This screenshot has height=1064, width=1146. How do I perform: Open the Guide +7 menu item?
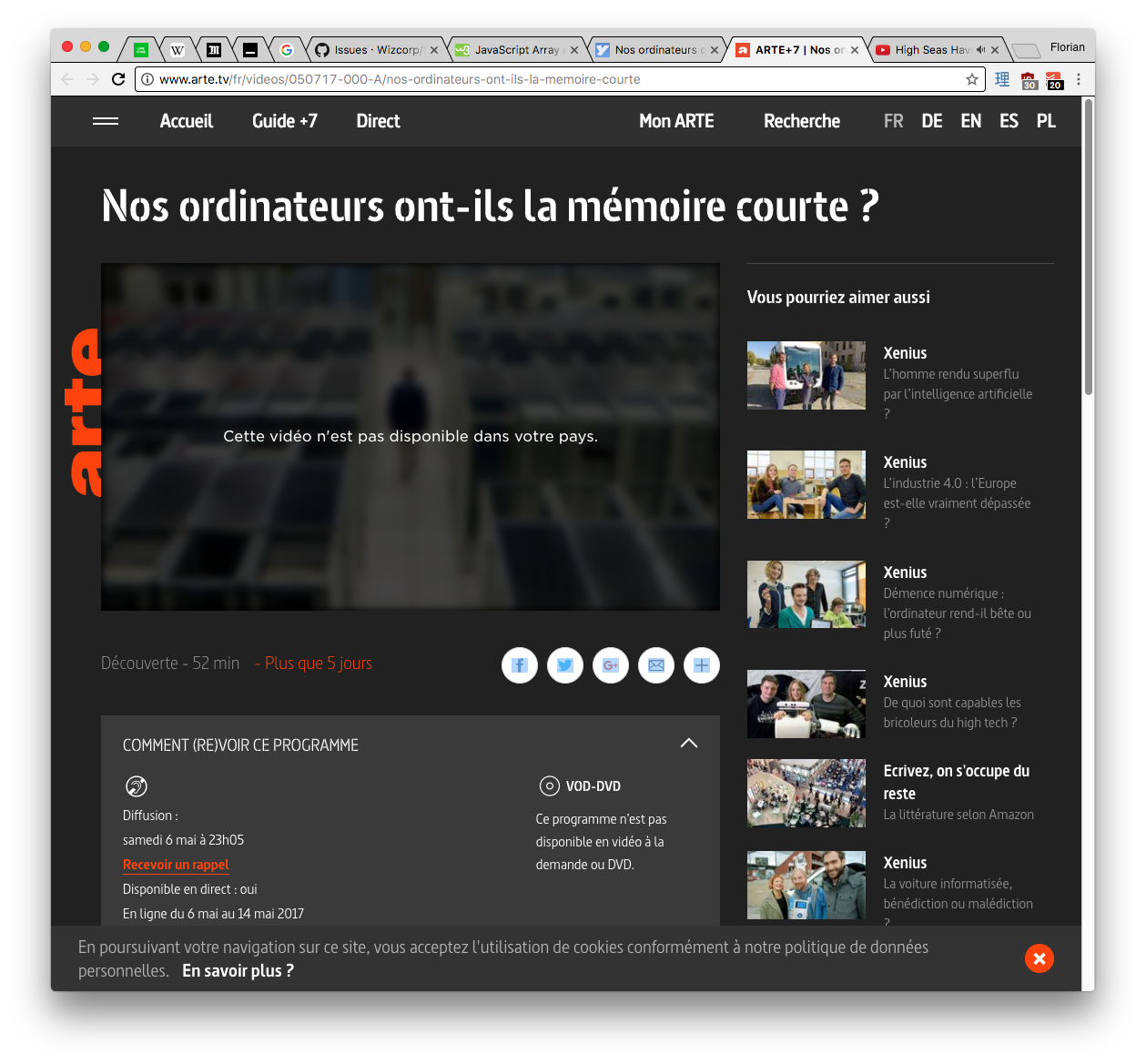click(285, 121)
